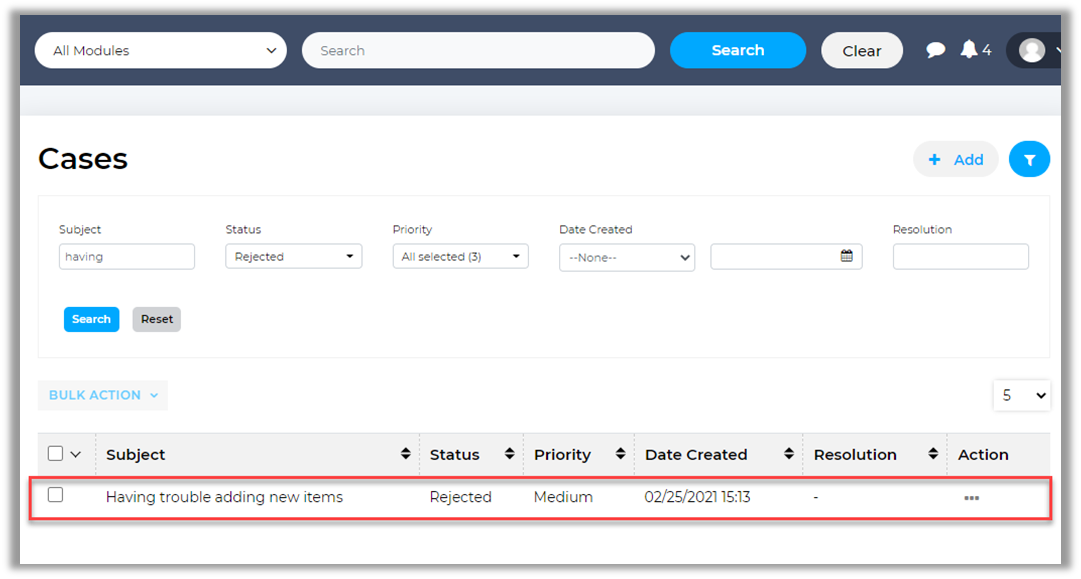Check the 'Having trouble adding new items' row
Viewport: 1081px width, 579px height.
point(56,495)
